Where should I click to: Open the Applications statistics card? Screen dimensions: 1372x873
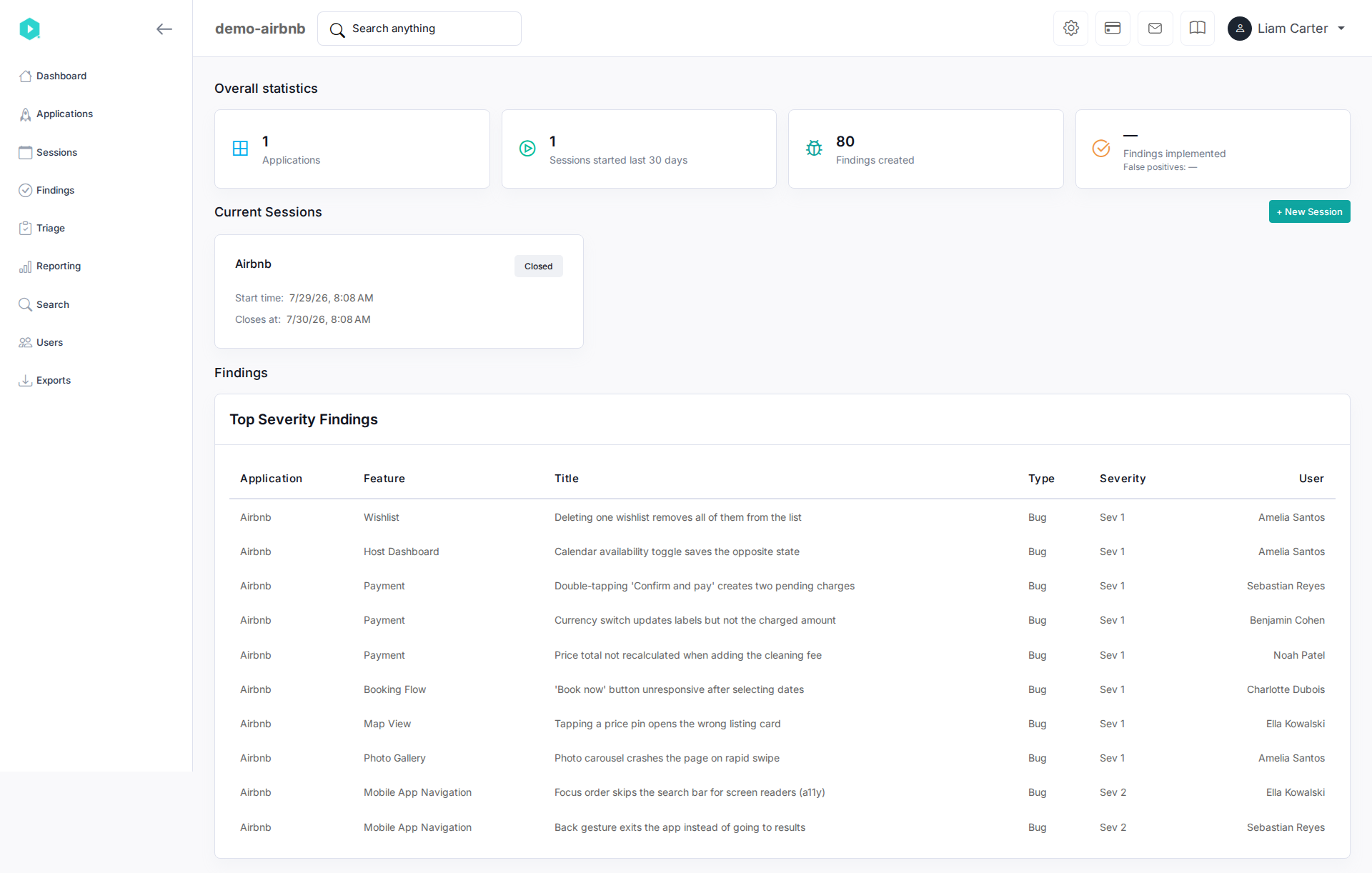click(x=352, y=149)
